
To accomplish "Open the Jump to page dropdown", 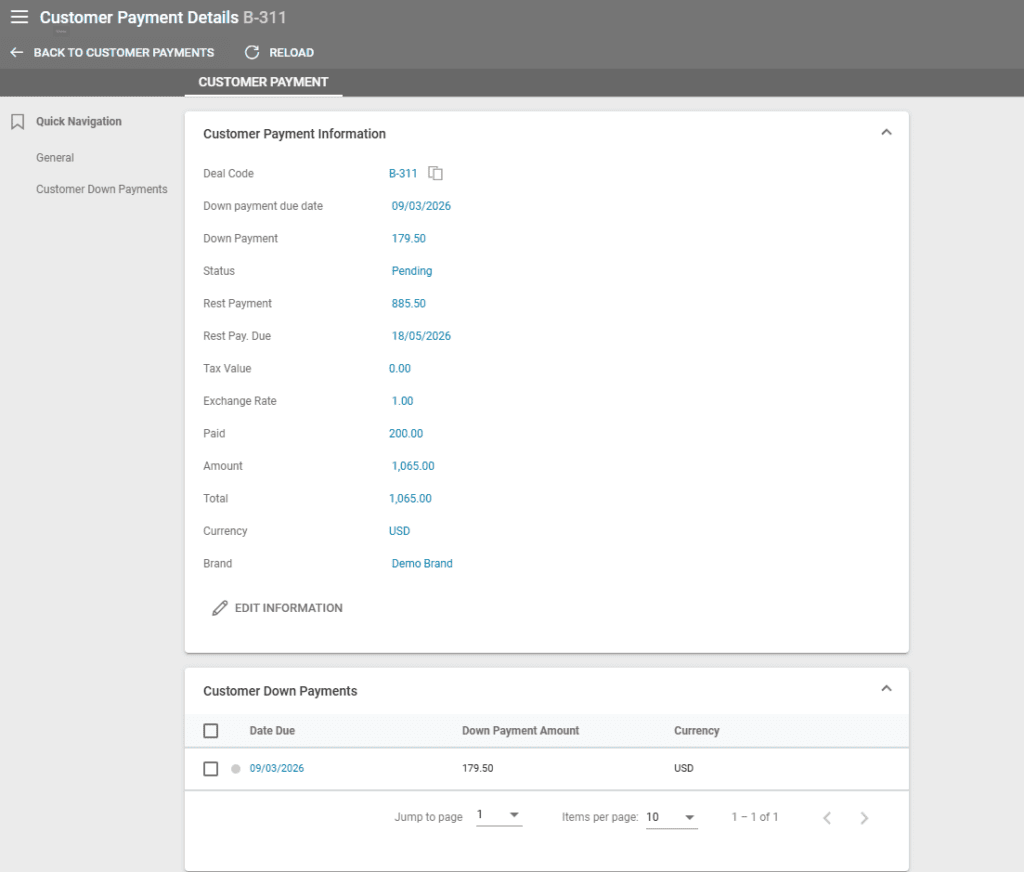I will coord(499,816).
